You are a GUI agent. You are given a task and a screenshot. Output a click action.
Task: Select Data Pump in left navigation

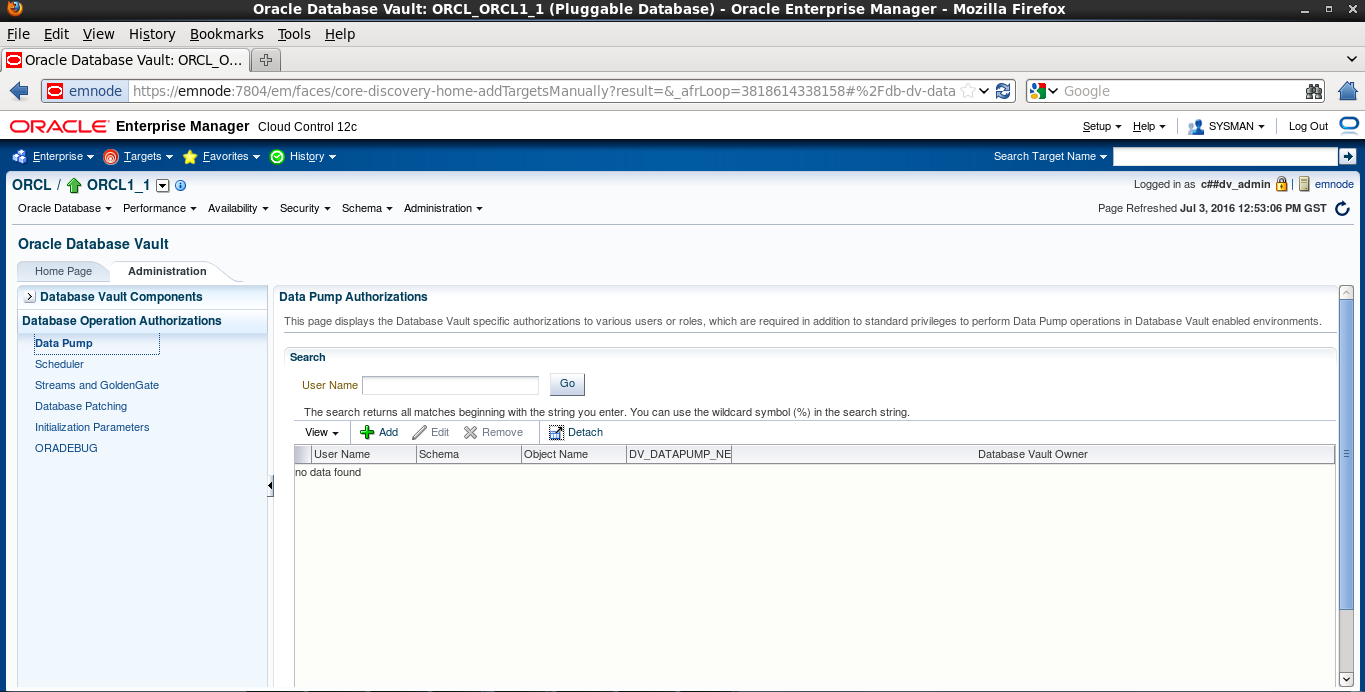[x=63, y=343]
